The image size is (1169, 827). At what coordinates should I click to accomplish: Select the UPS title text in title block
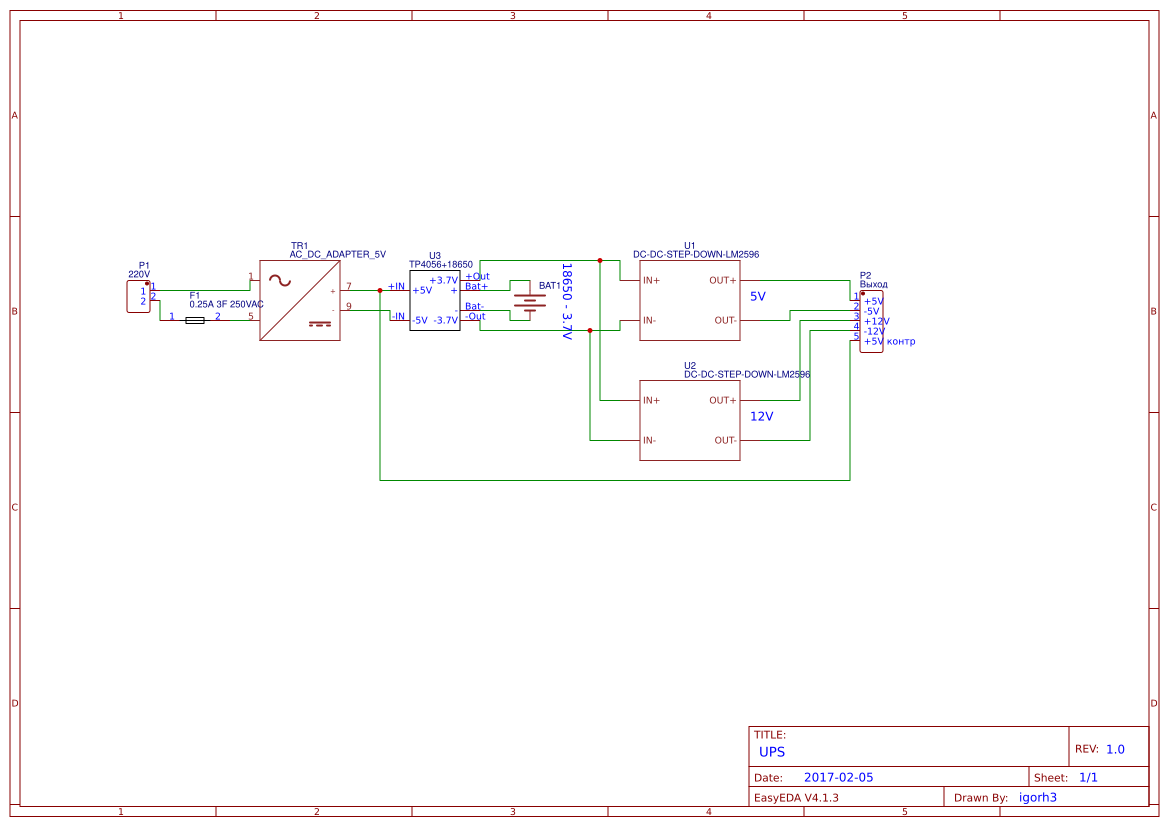772,751
